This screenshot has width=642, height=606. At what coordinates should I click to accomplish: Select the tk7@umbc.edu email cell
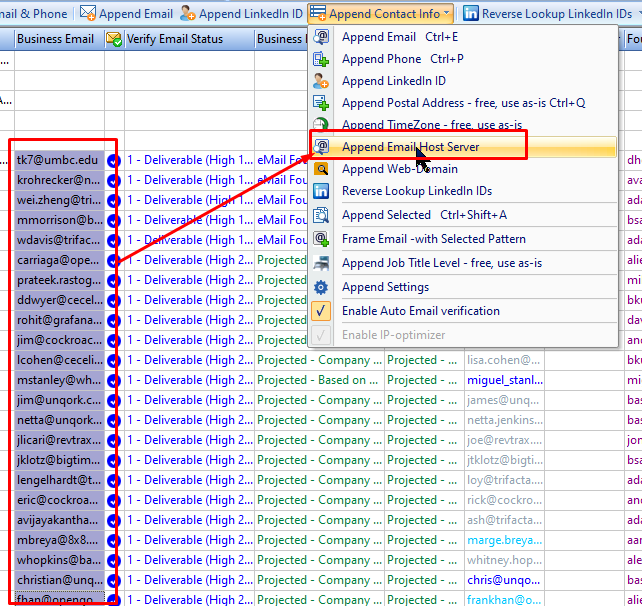point(60,160)
